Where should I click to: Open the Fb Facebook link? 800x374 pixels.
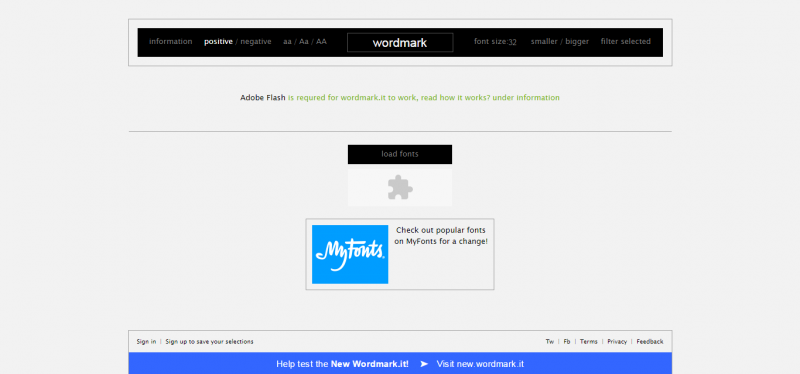coord(567,342)
